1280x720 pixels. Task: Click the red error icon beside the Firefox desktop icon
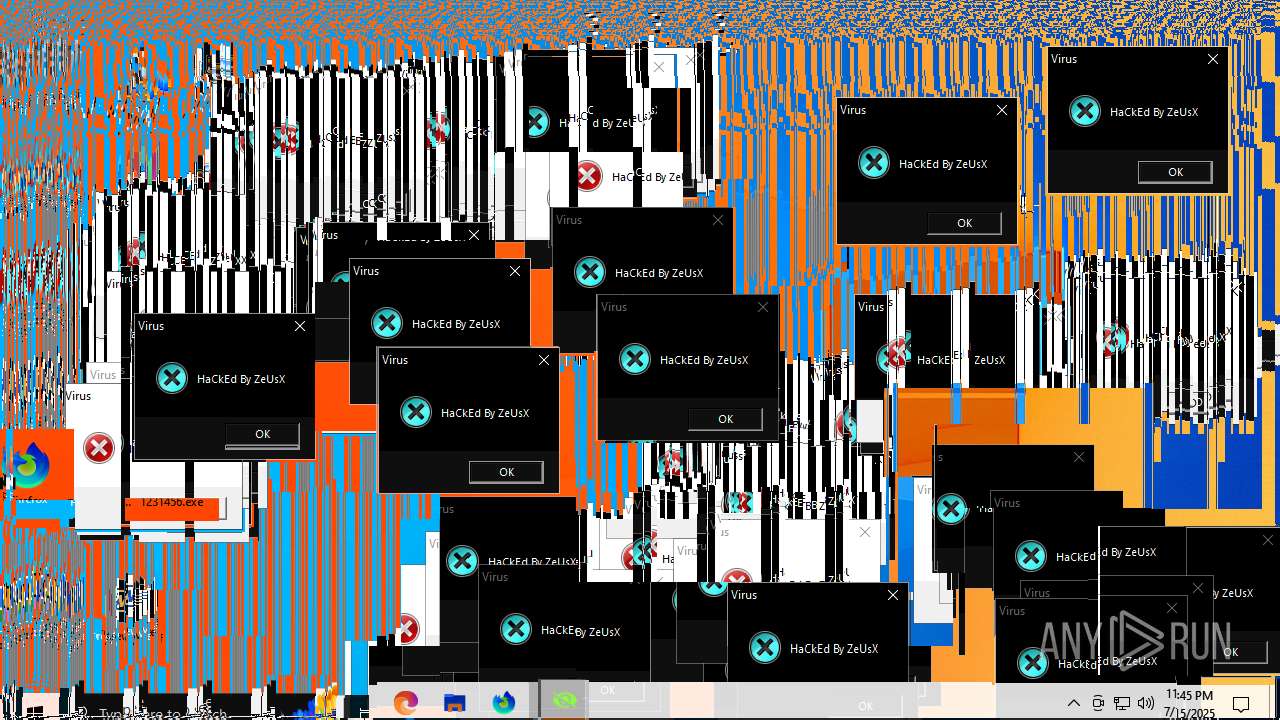(x=98, y=448)
